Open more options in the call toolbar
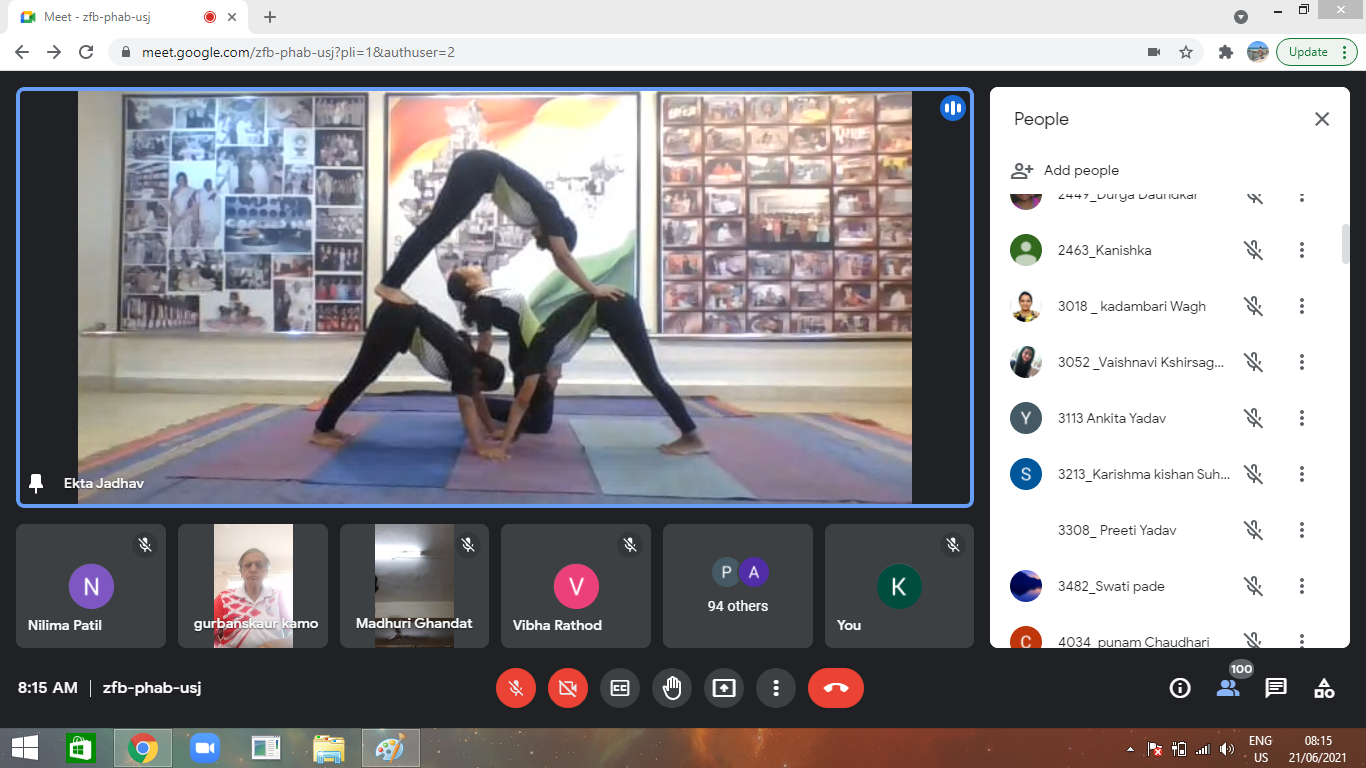Image resolution: width=1366 pixels, height=768 pixels. tap(776, 688)
